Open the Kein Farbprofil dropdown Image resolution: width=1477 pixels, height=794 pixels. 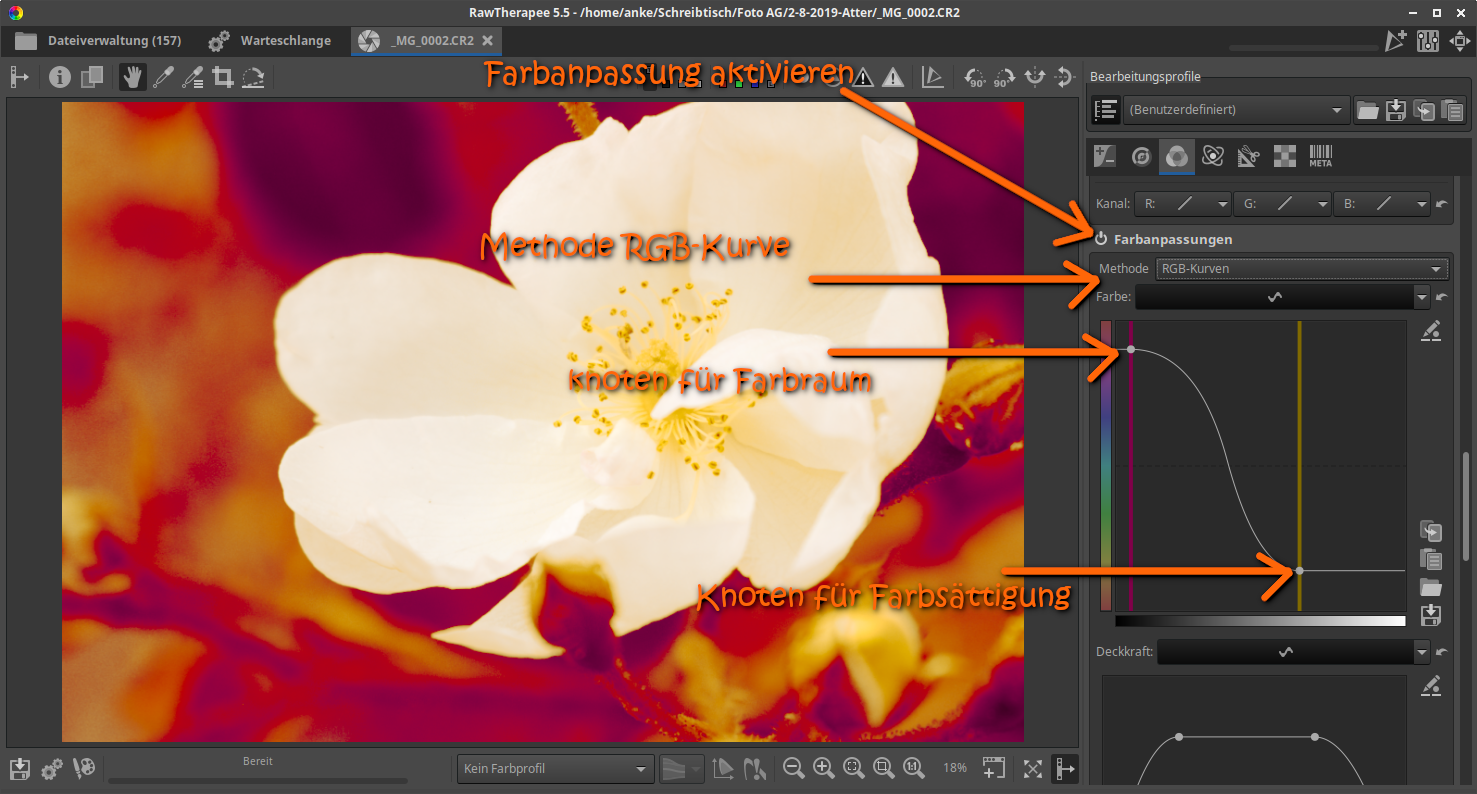555,769
